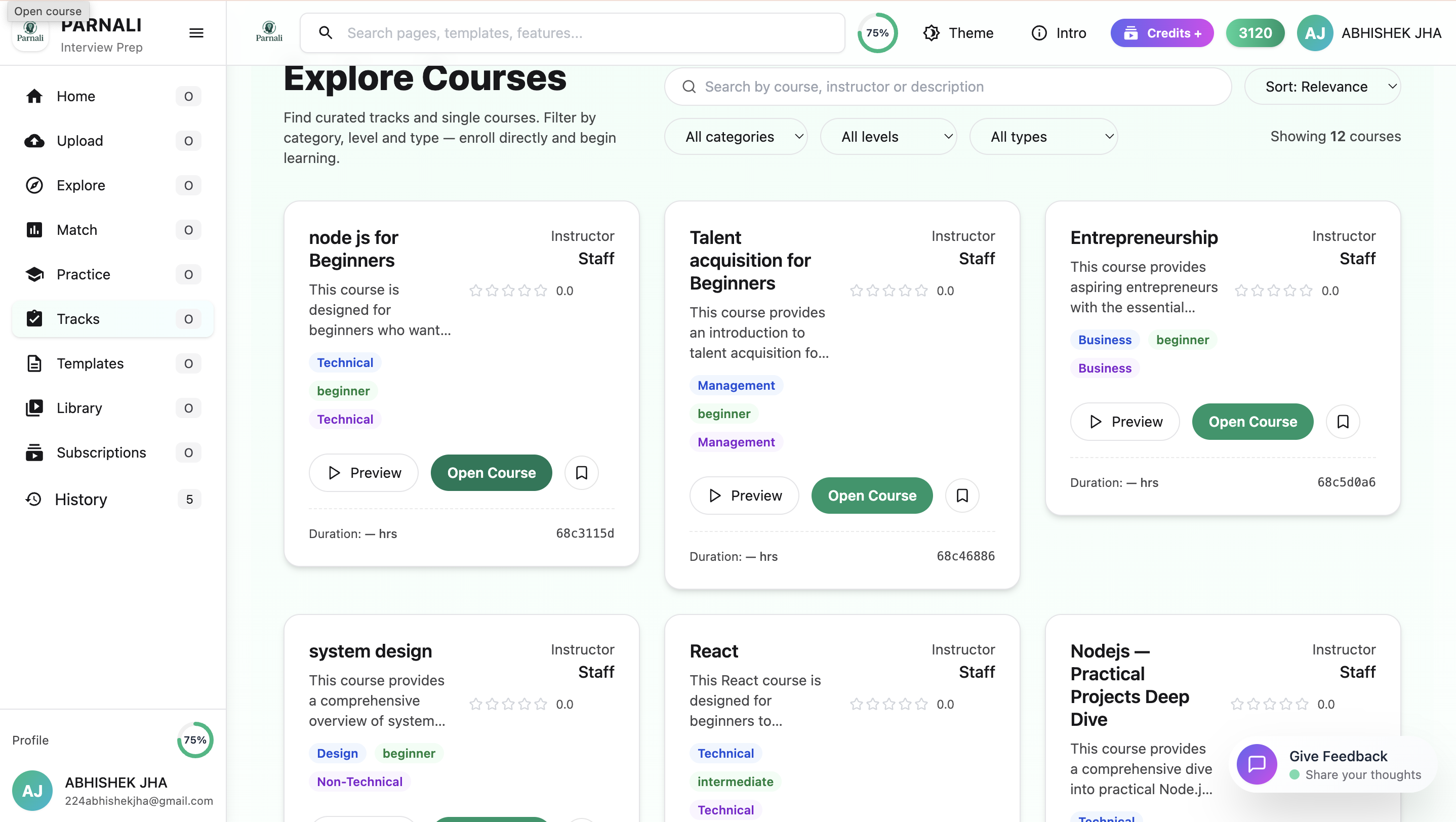Image resolution: width=1456 pixels, height=822 pixels.
Task: Click the Match chart icon in sidebar
Action: tap(34, 230)
